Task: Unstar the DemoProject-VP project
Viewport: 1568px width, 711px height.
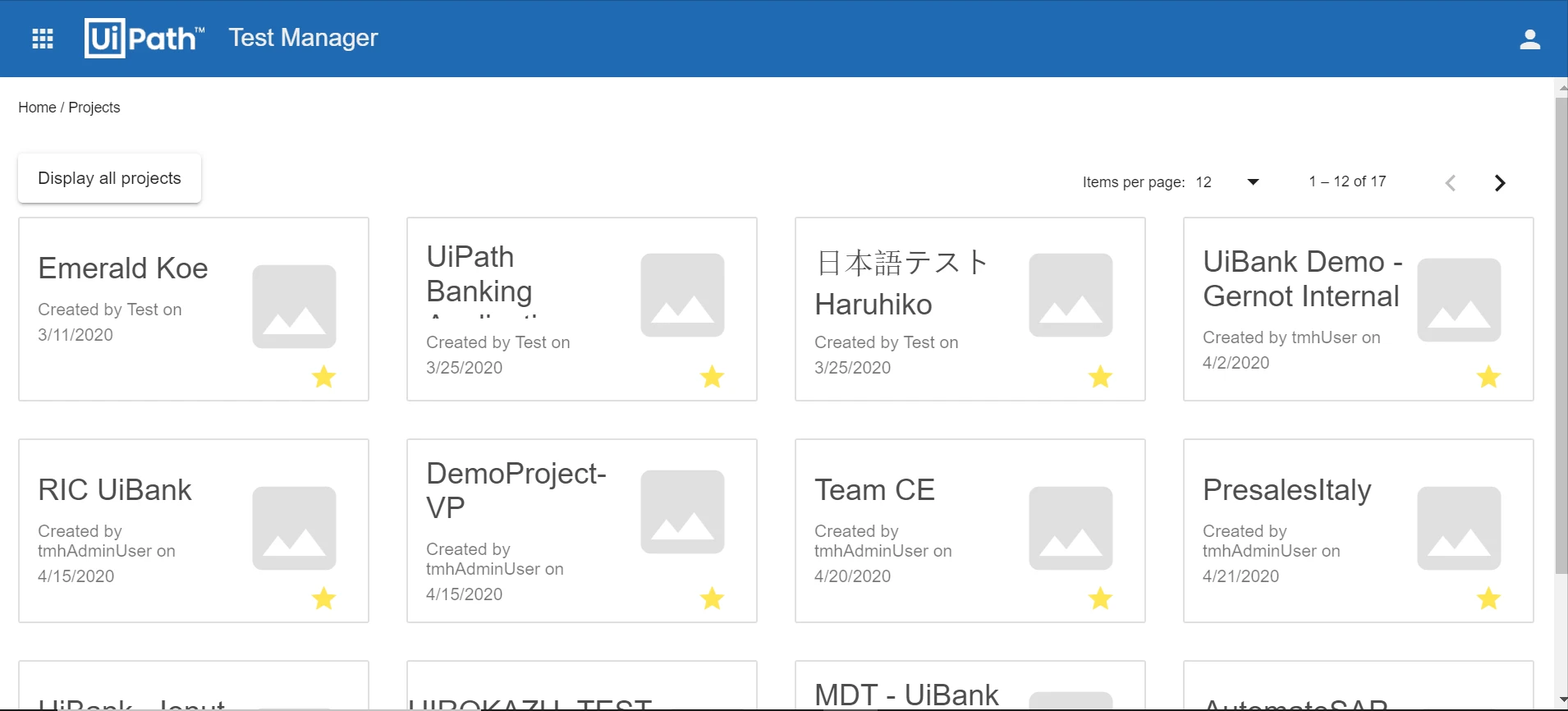Action: click(x=713, y=599)
